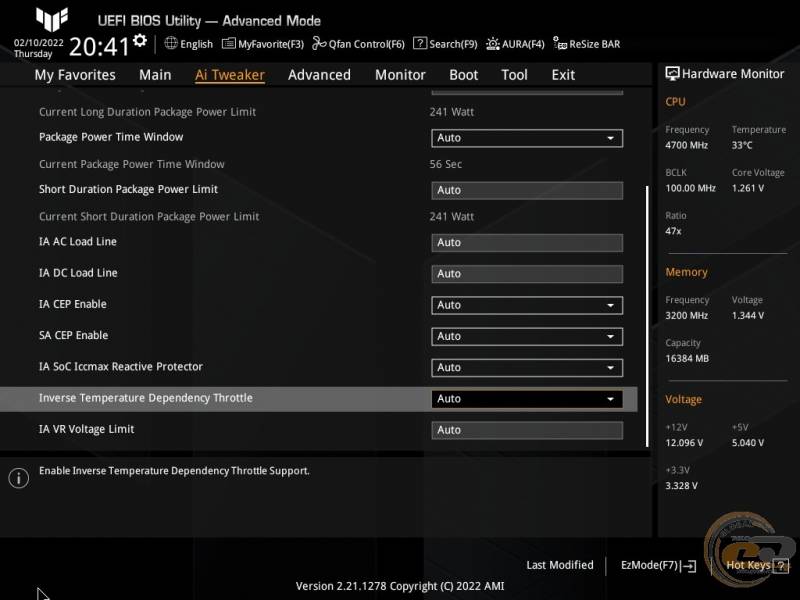Image resolution: width=800 pixels, height=600 pixels.
Task: Select the Ai Tweaker tab
Action: 230,75
